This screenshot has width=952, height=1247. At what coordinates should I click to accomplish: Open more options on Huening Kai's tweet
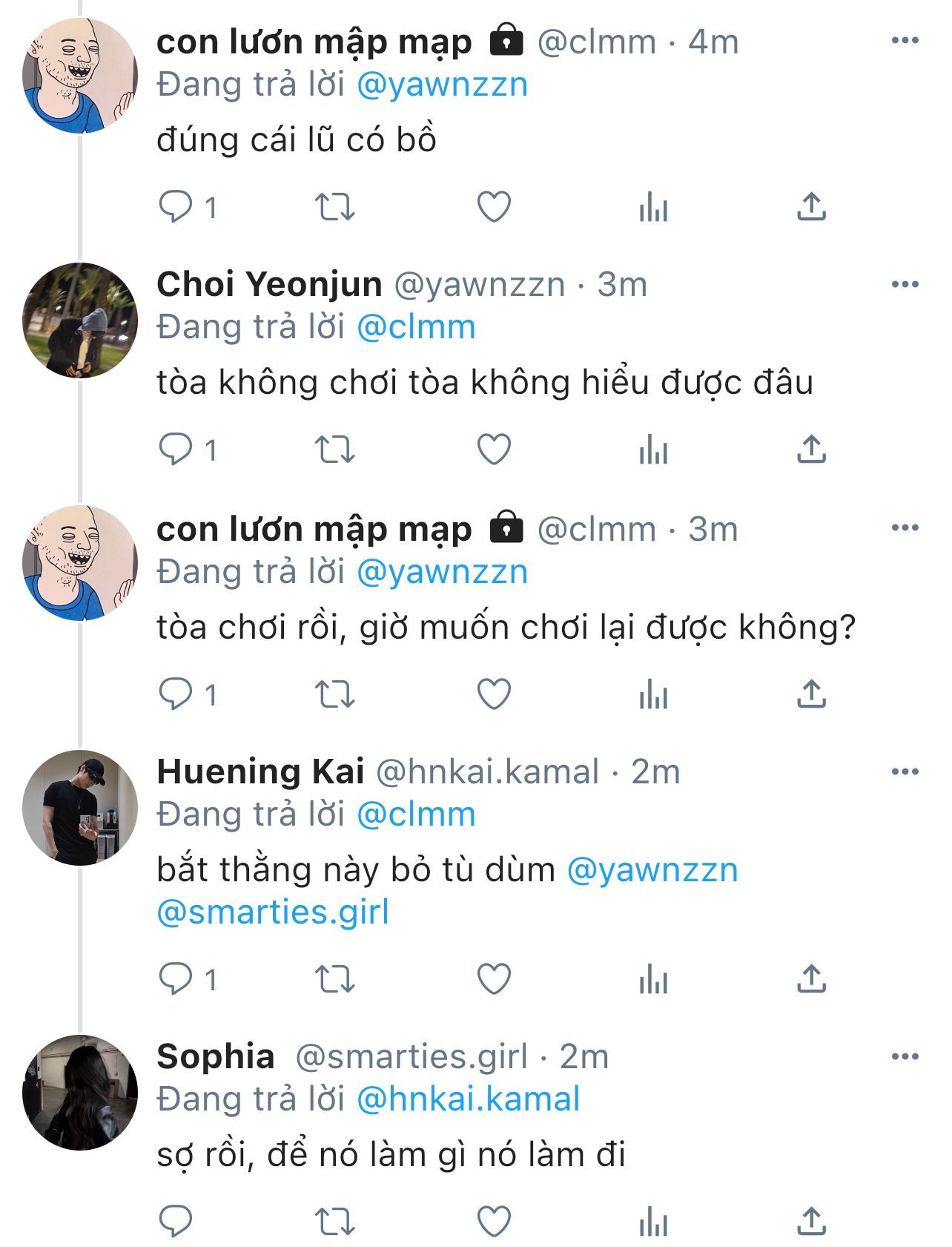[x=905, y=772]
